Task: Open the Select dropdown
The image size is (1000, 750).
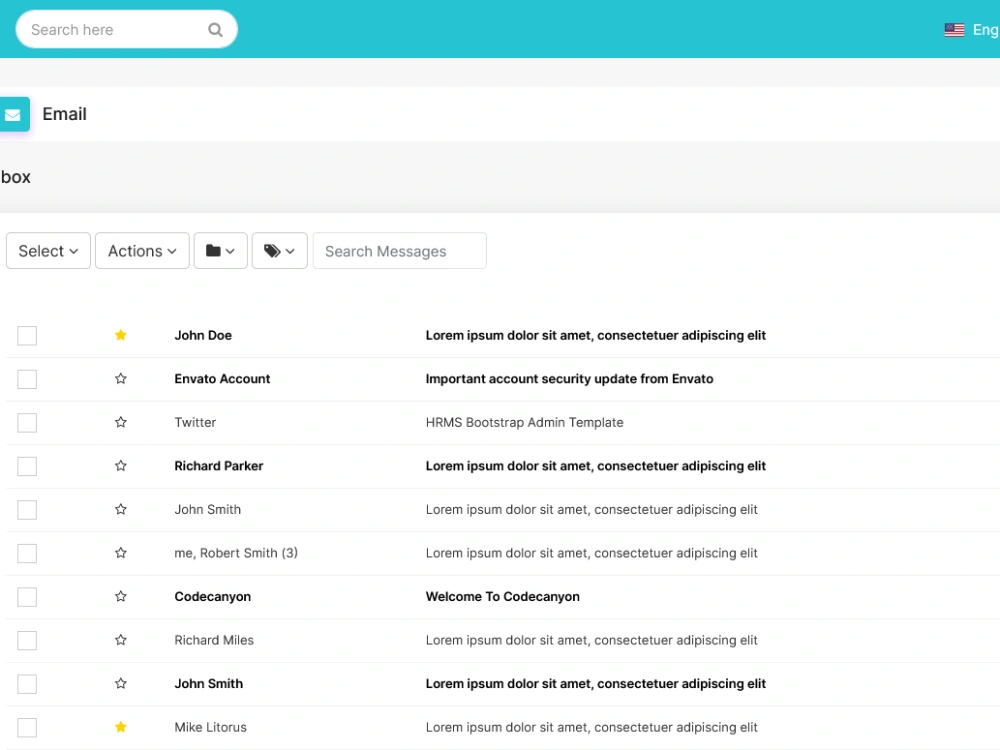Action: 48,251
